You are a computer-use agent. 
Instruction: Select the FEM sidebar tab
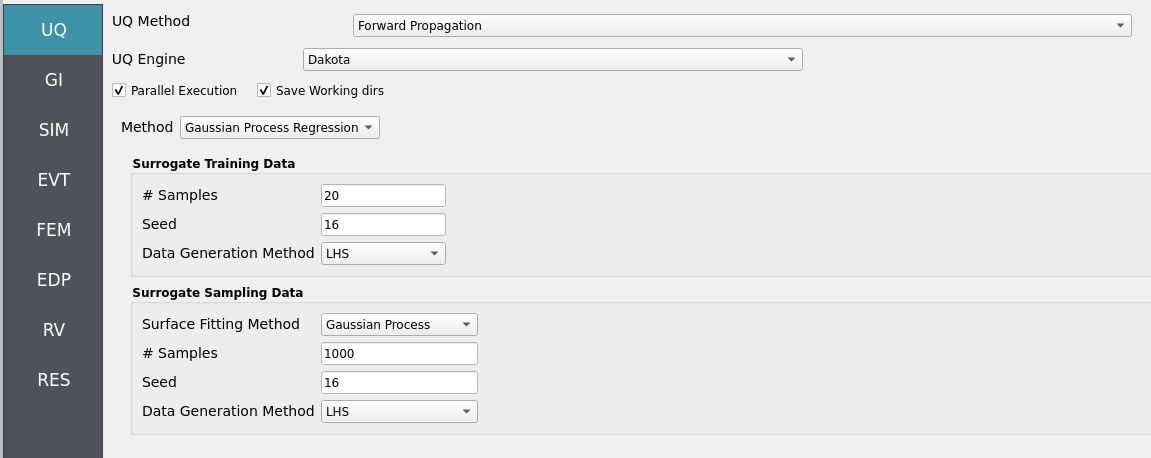click(x=53, y=230)
